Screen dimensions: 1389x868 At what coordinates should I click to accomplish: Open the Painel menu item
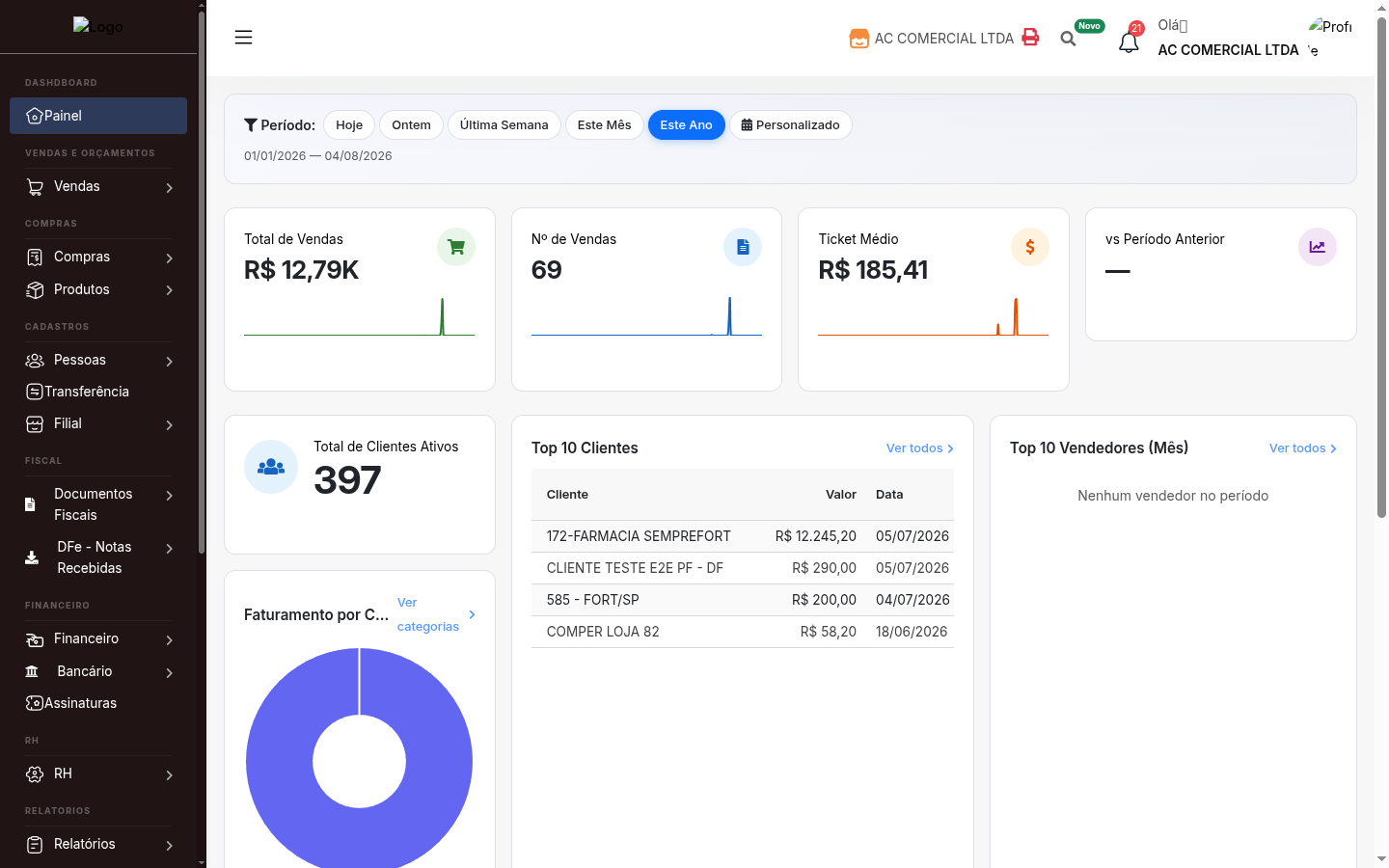coord(98,116)
